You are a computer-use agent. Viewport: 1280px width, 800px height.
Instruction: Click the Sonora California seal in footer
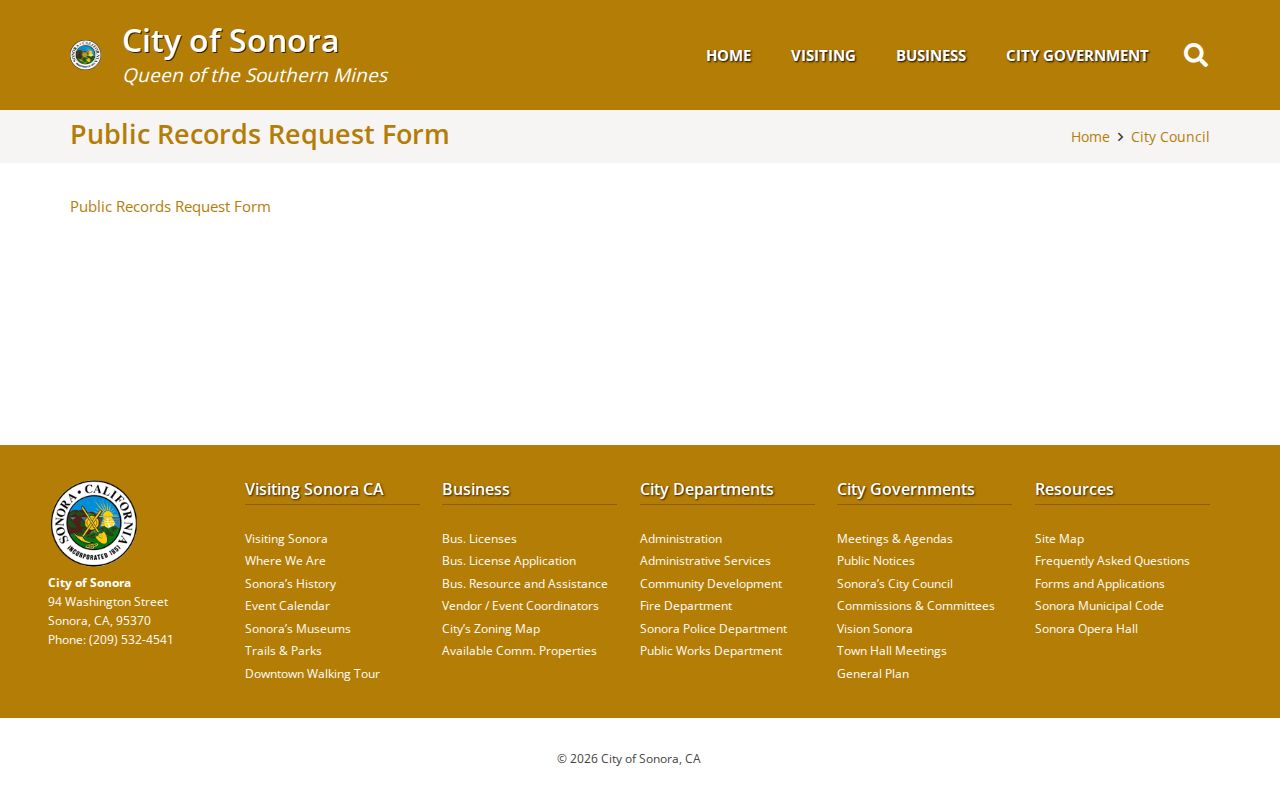(x=94, y=523)
